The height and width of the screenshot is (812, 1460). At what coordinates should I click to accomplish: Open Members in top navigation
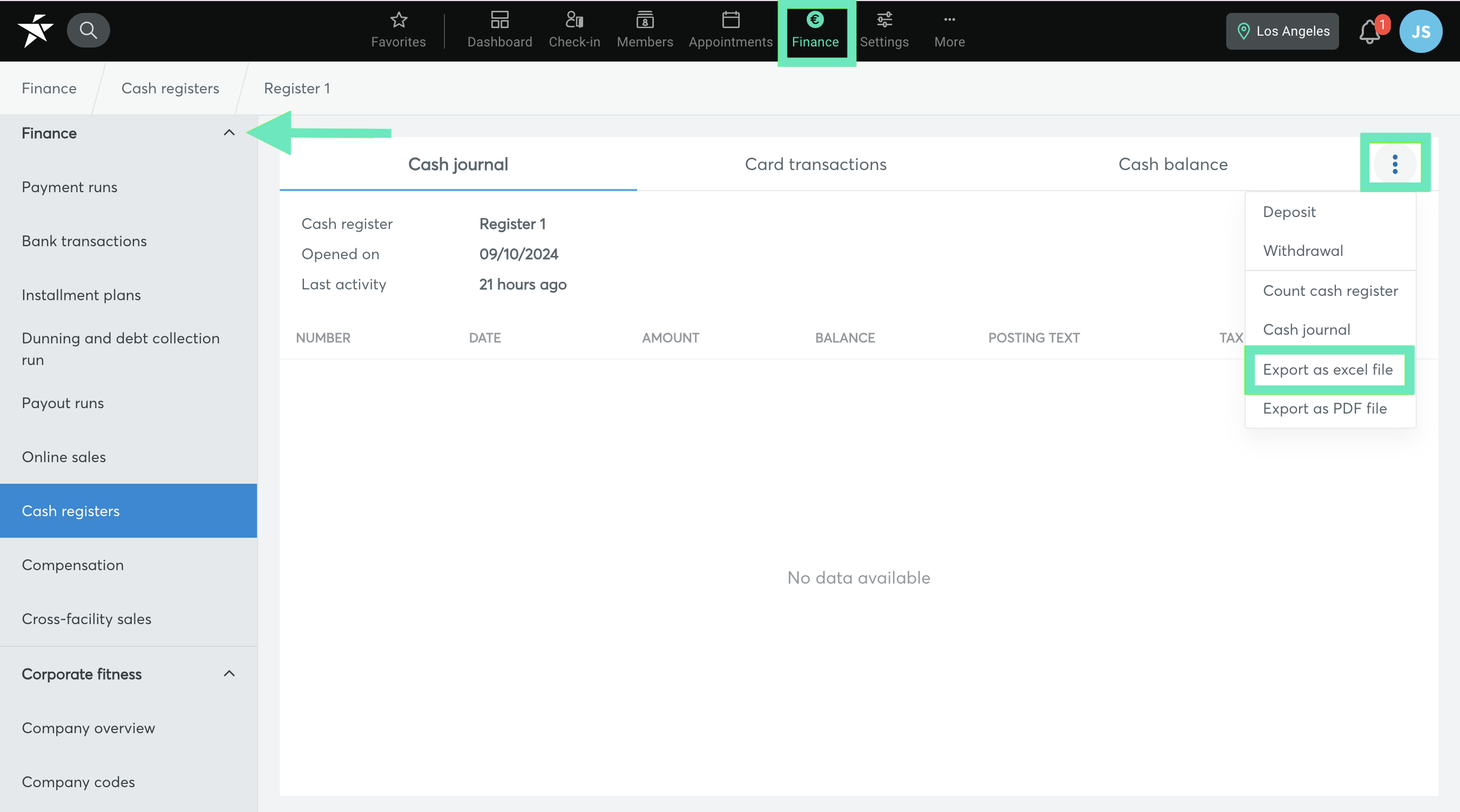pos(644,31)
